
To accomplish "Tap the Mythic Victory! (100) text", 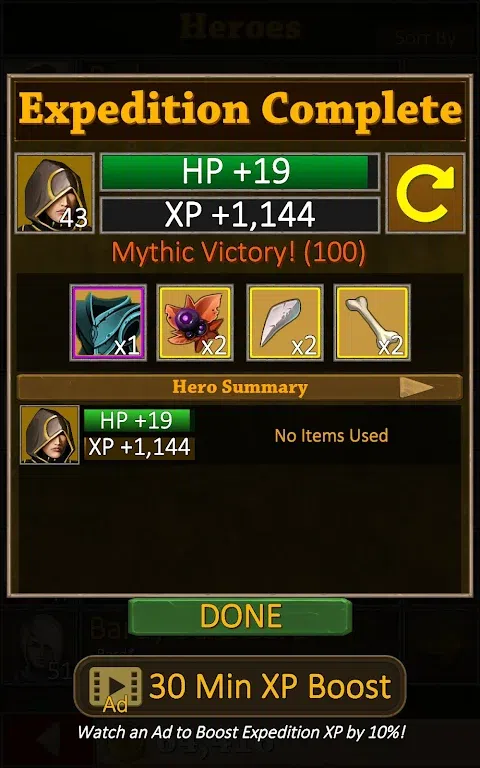I will click(239, 253).
